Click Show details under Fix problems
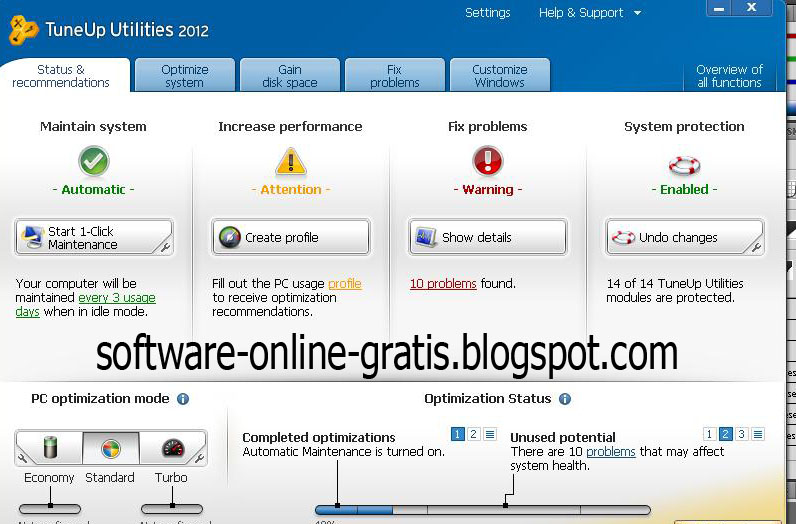796x524 pixels. 487,237
